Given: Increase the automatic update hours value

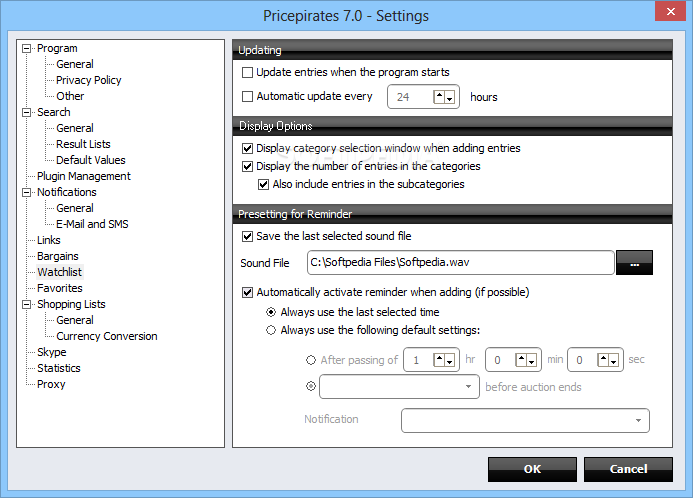Looking at the screenshot, I should tap(439, 97).
